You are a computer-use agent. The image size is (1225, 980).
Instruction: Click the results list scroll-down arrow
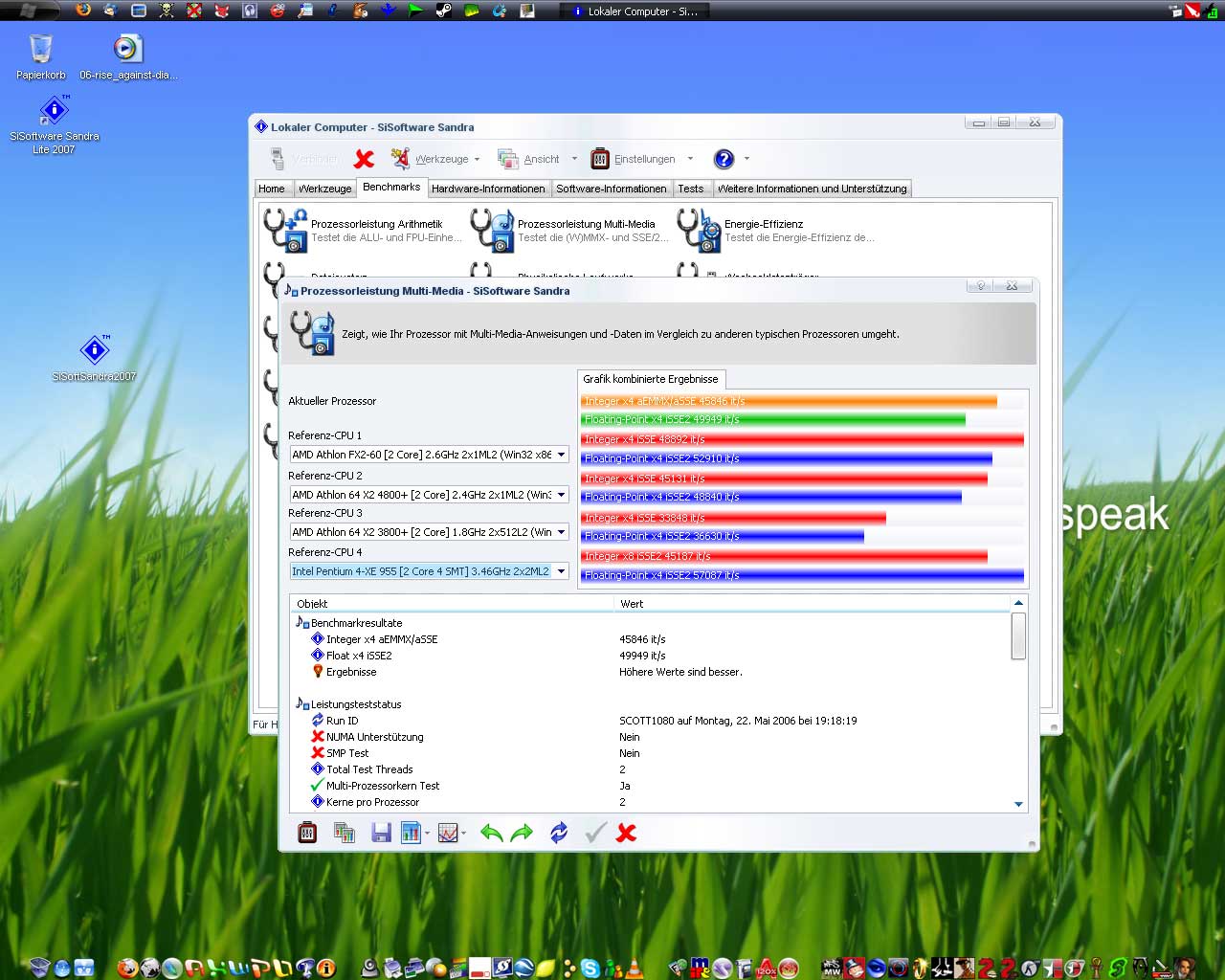pos(1018,805)
